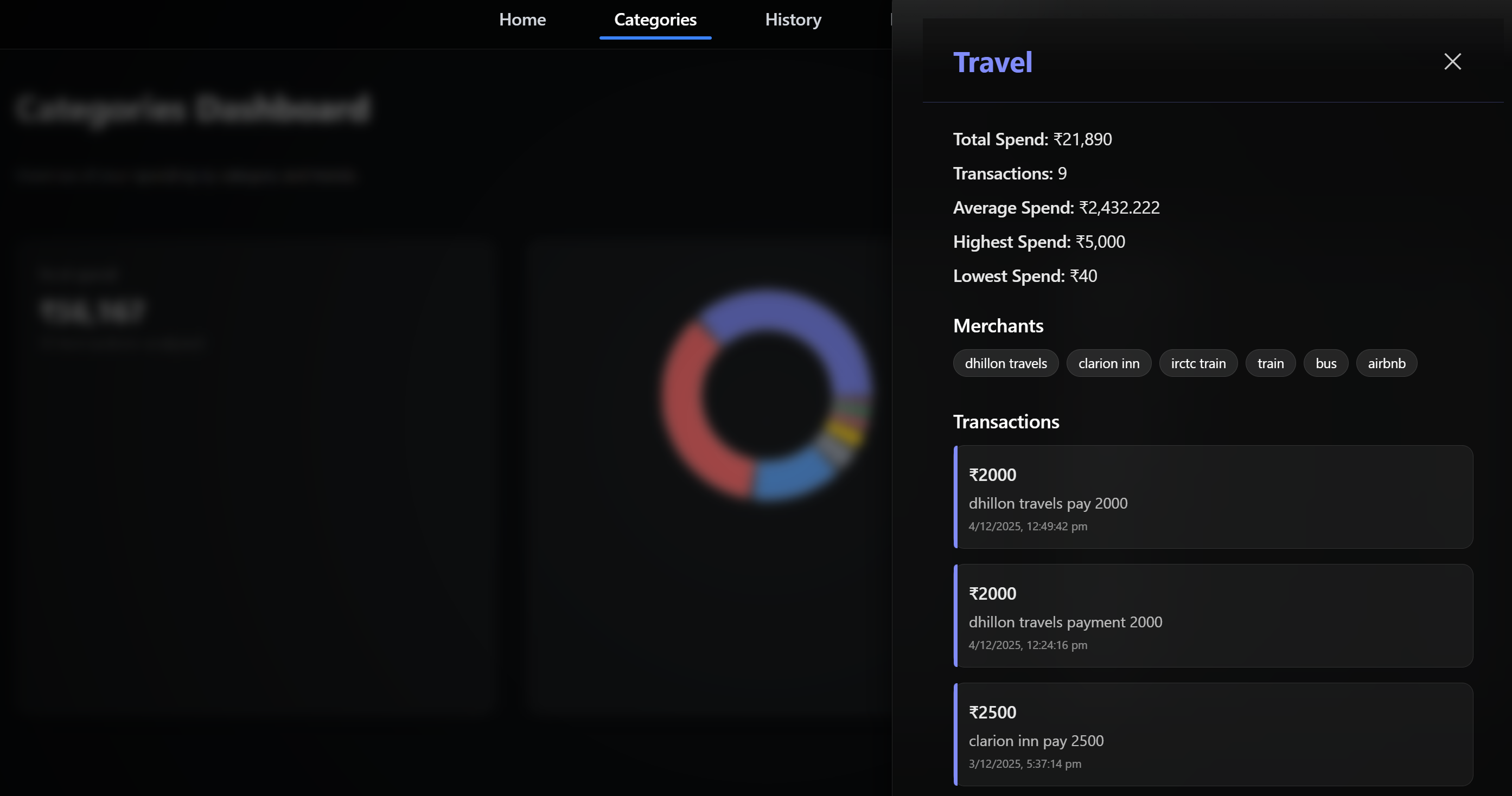The image size is (1512, 796).
Task: Click the Travel panel heading
Action: point(993,62)
